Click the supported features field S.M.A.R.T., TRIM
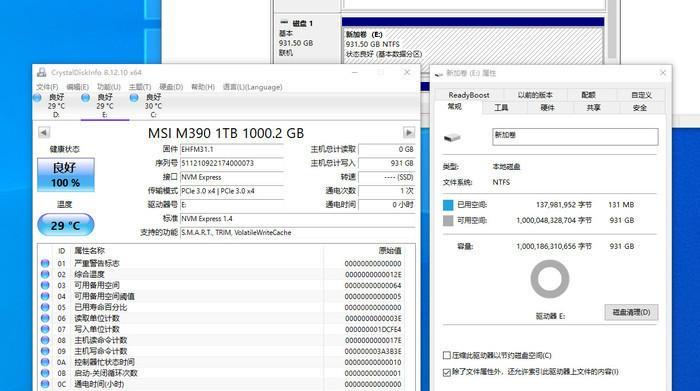Image resolution: width=700 pixels, height=391 pixels. coord(297,232)
